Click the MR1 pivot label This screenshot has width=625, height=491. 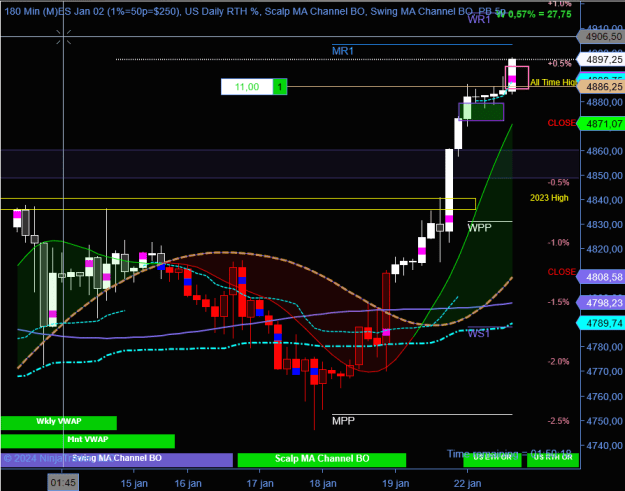(343, 51)
